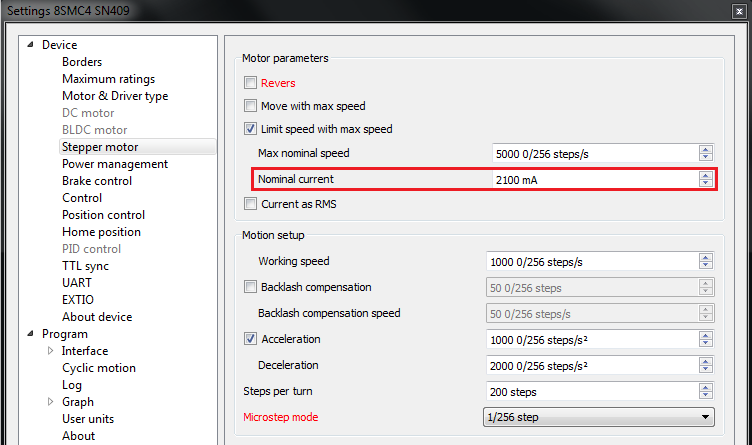This screenshot has height=445, width=752.
Task: Toggle Backlash compensation checkbox
Action: [x=251, y=287]
